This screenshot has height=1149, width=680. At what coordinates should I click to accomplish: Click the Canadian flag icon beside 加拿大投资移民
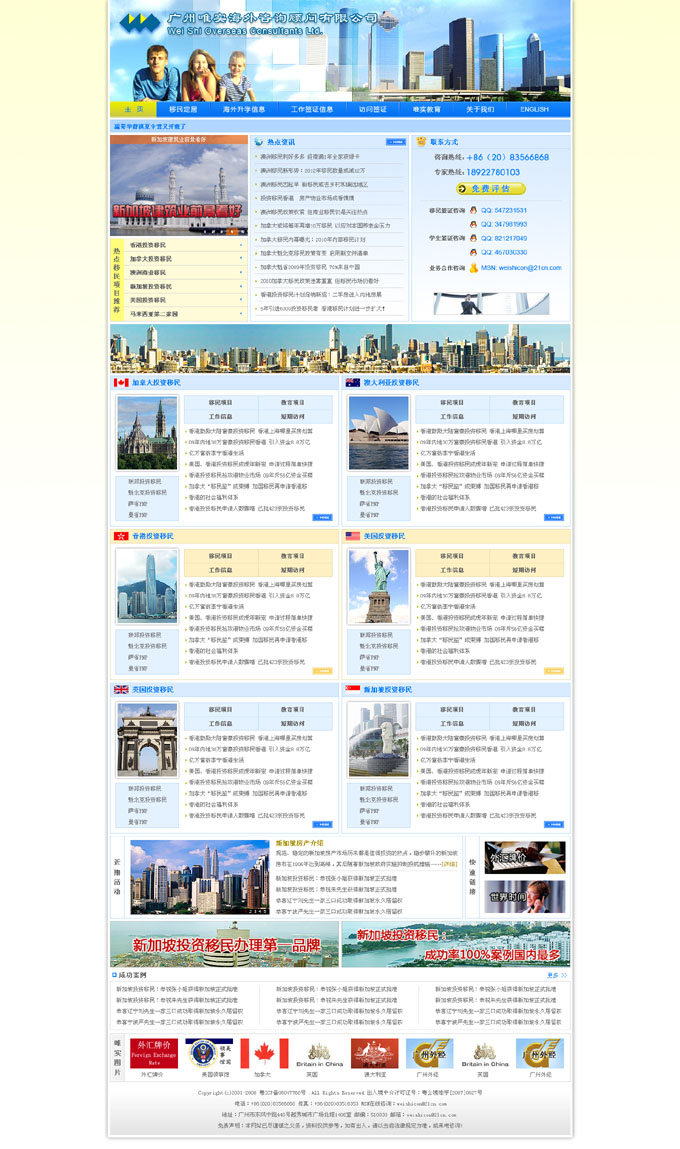point(121,382)
